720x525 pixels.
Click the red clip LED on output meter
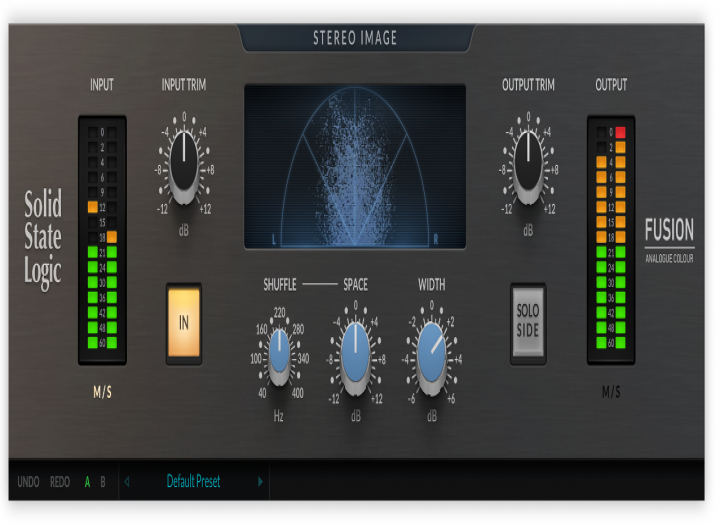click(x=620, y=133)
